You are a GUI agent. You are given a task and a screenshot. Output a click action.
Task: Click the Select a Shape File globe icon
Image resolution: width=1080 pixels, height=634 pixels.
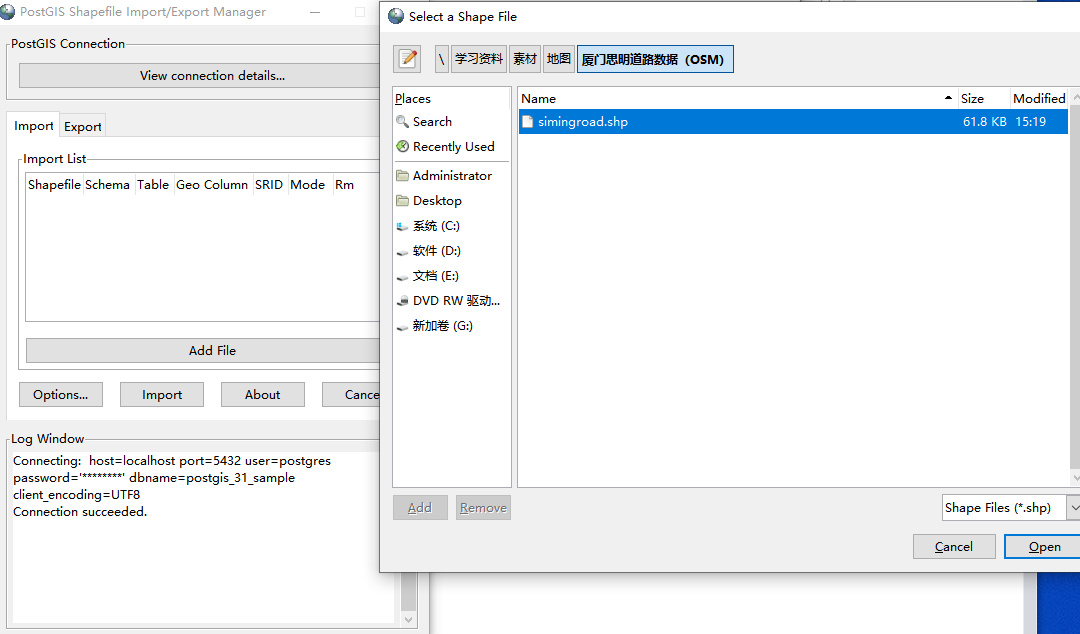(395, 17)
